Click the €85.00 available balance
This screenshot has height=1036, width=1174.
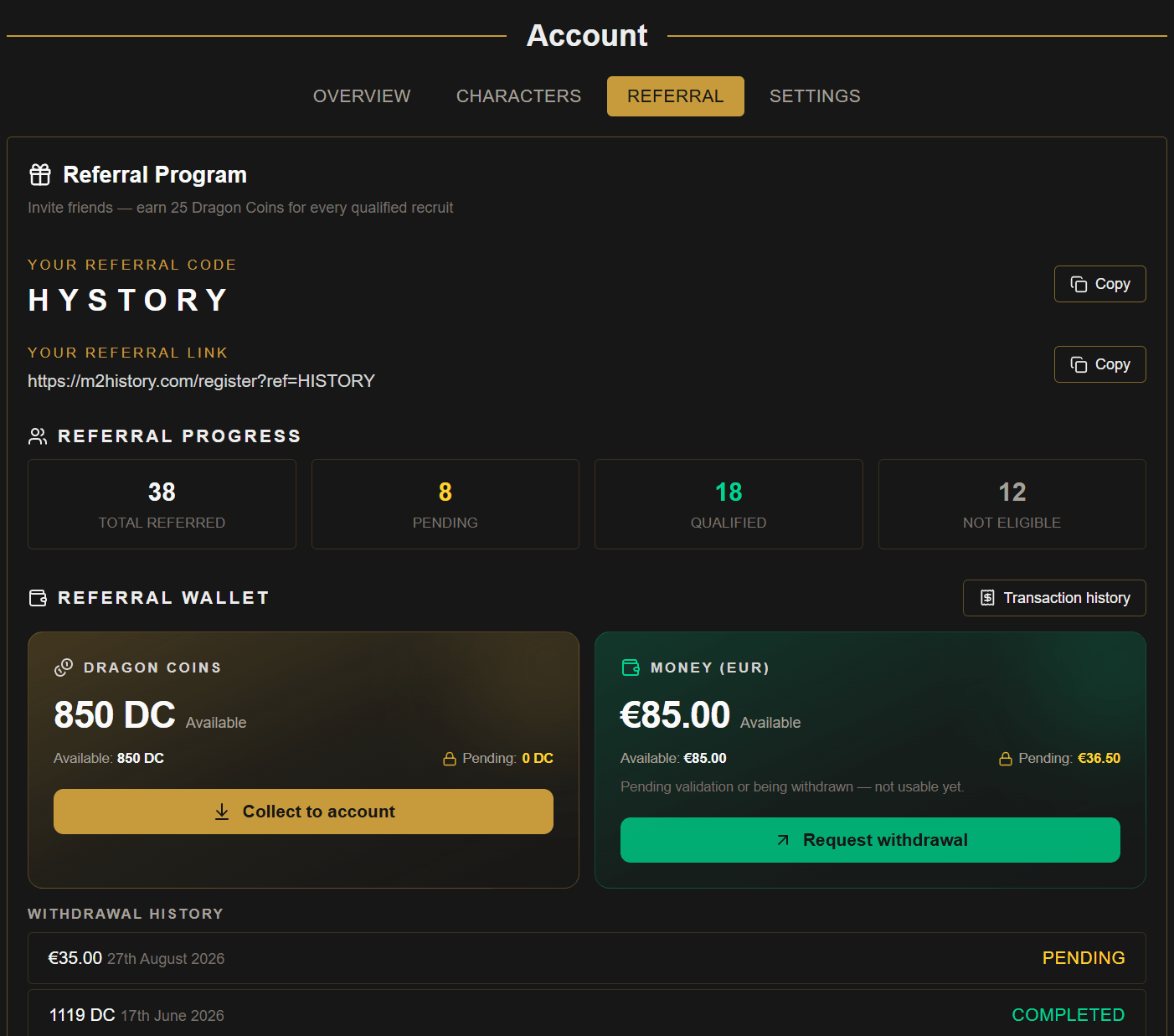(675, 715)
